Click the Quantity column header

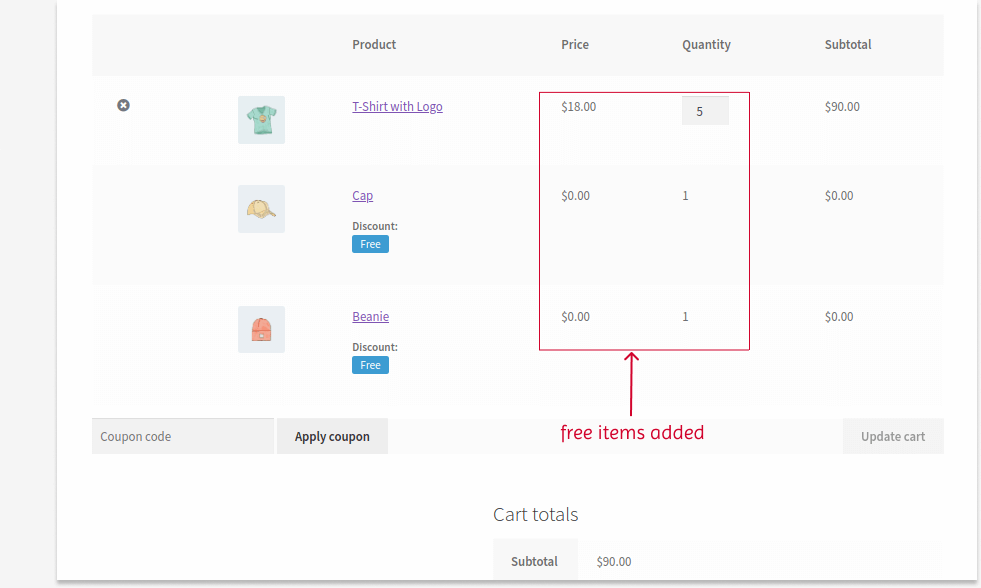click(x=706, y=44)
